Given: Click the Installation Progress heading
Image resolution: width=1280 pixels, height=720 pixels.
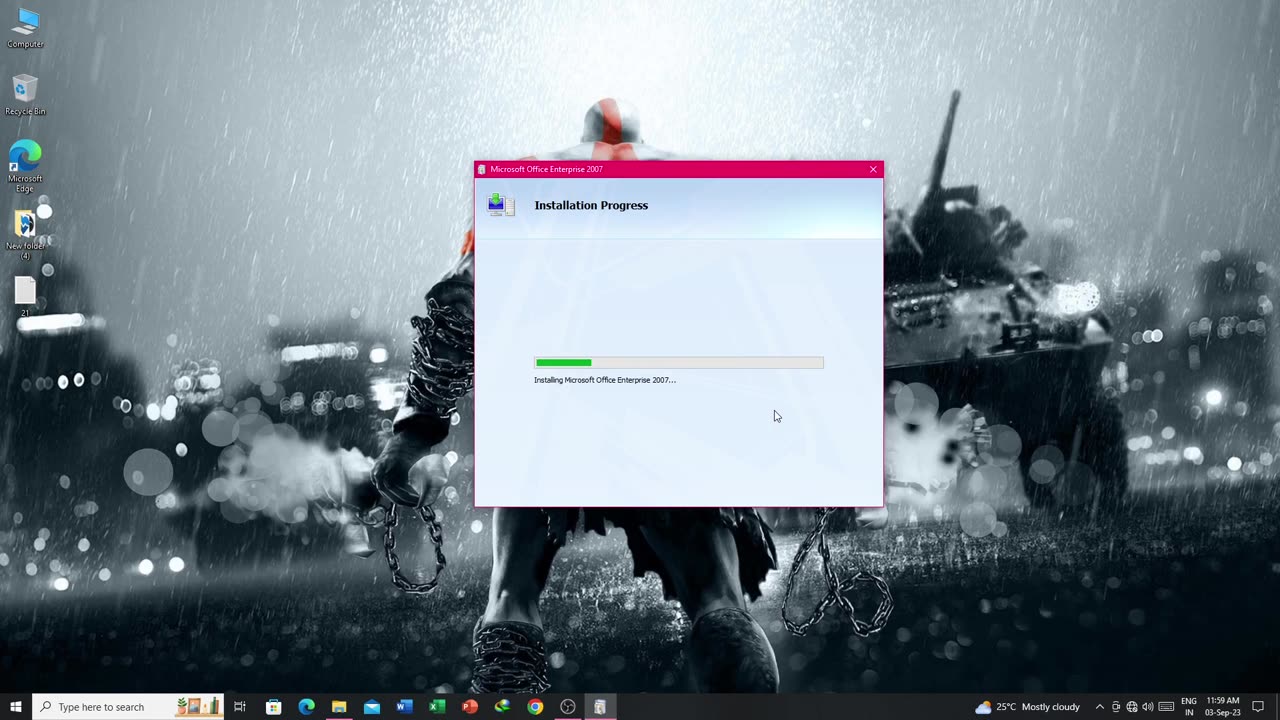Looking at the screenshot, I should click(591, 205).
